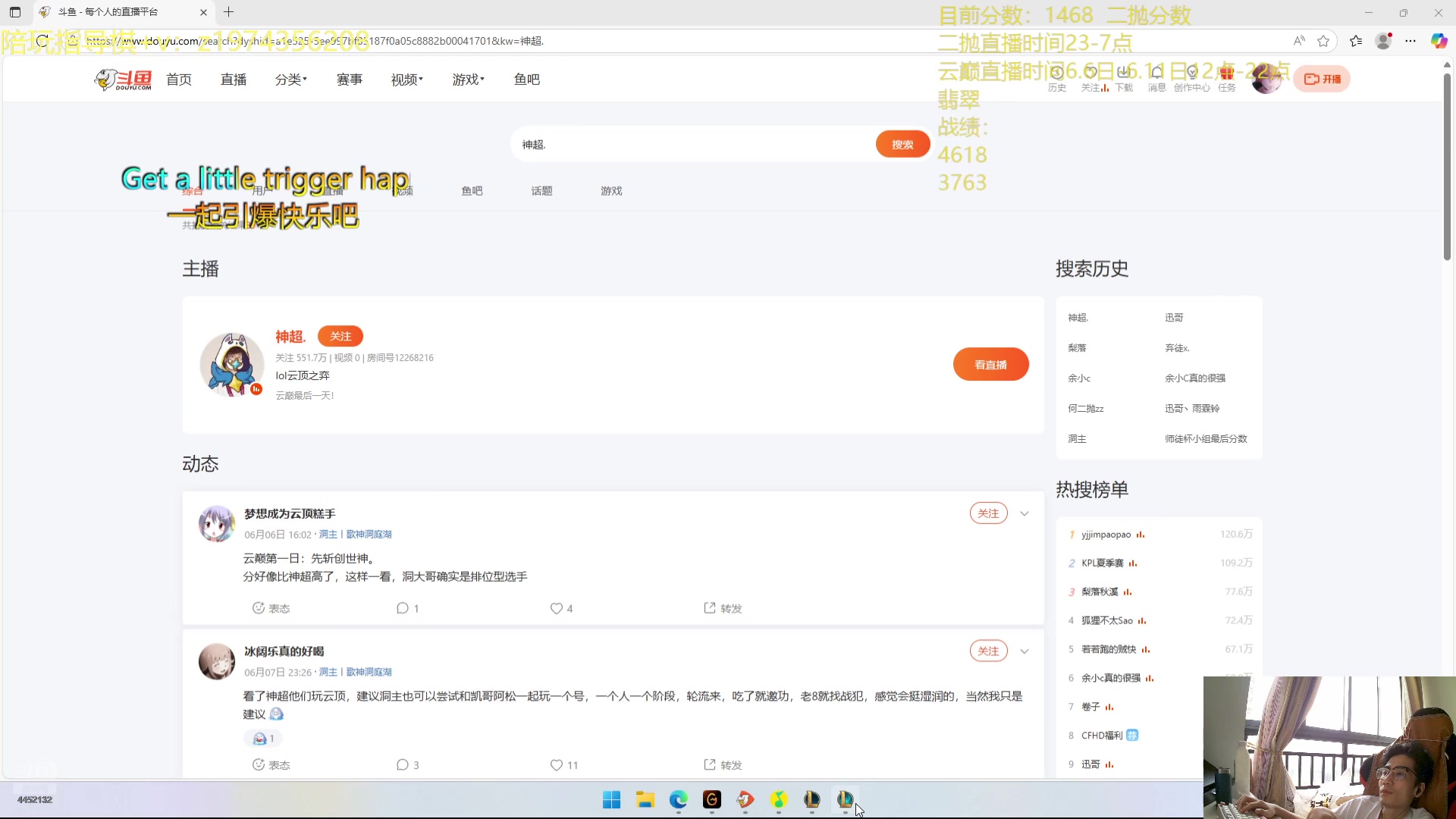Select search history item 余小C真的很强

[1195, 378]
